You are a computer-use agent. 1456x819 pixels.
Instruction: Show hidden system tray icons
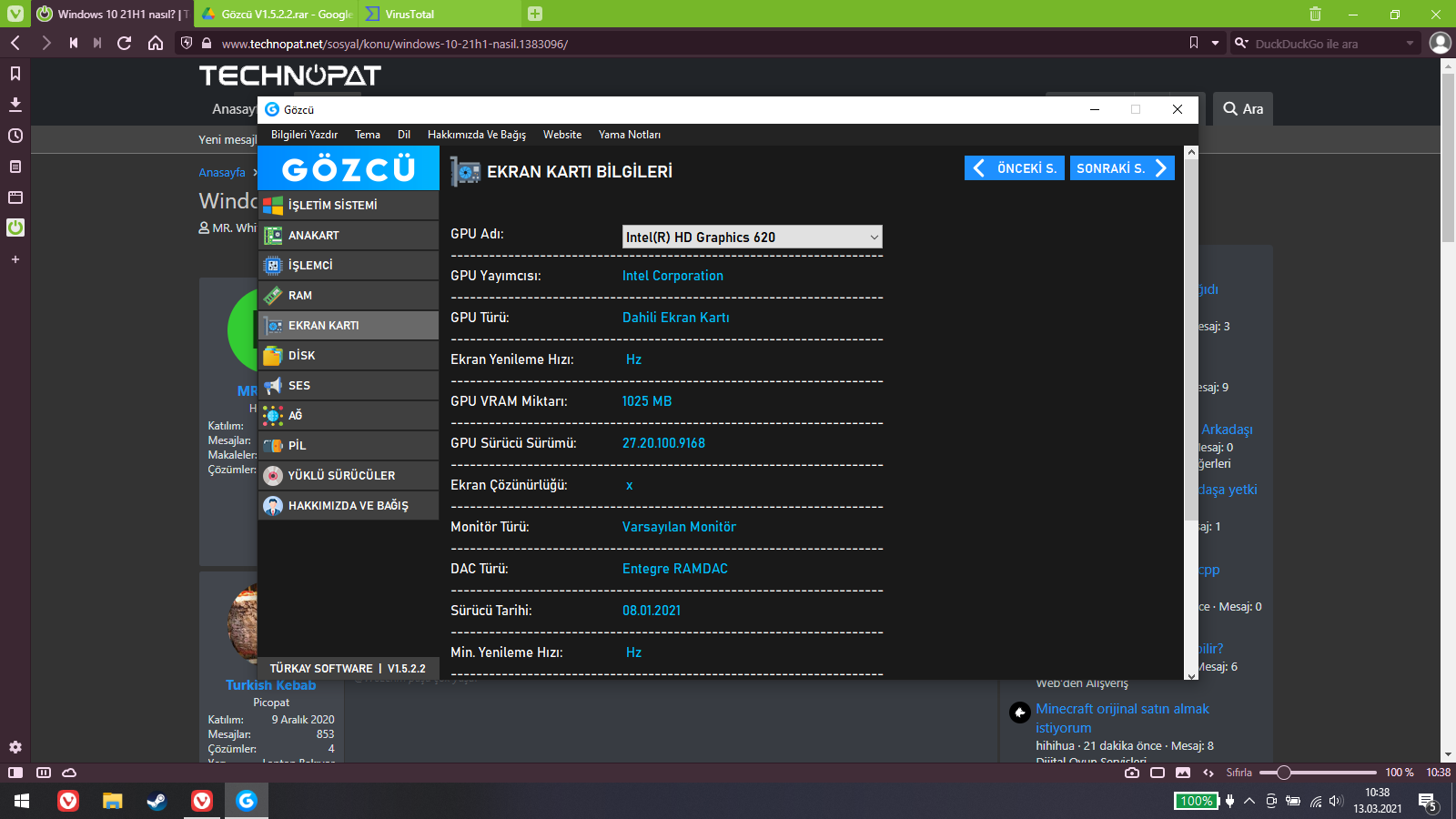click(1249, 801)
